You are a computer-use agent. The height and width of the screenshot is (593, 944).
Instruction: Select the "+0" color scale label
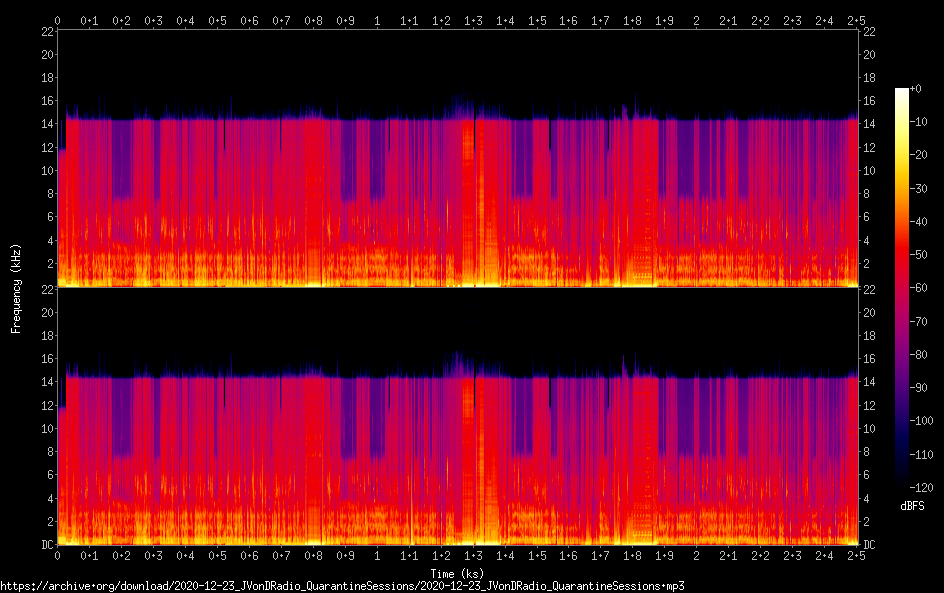click(x=915, y=88)
